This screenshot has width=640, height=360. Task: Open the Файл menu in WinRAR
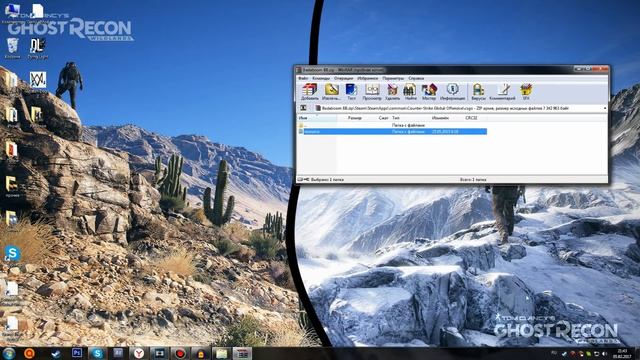(303, 78)
